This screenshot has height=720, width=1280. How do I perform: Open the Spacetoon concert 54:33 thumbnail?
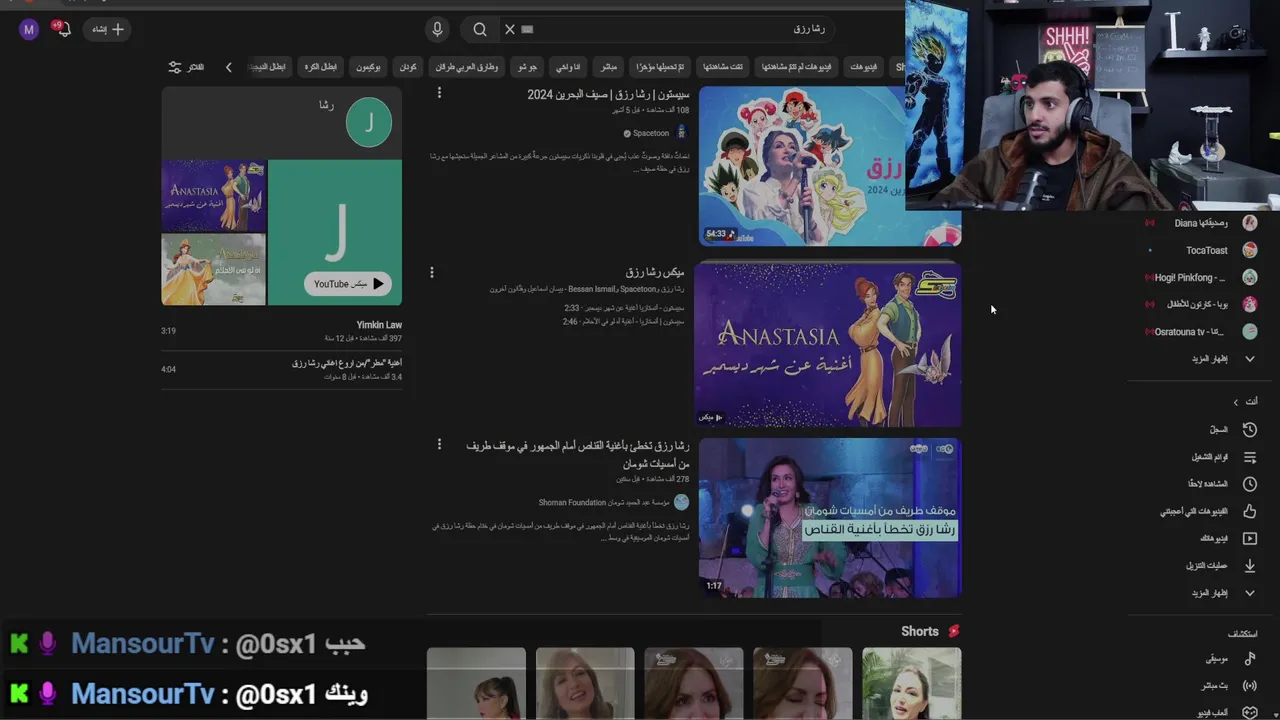[829, 166]
